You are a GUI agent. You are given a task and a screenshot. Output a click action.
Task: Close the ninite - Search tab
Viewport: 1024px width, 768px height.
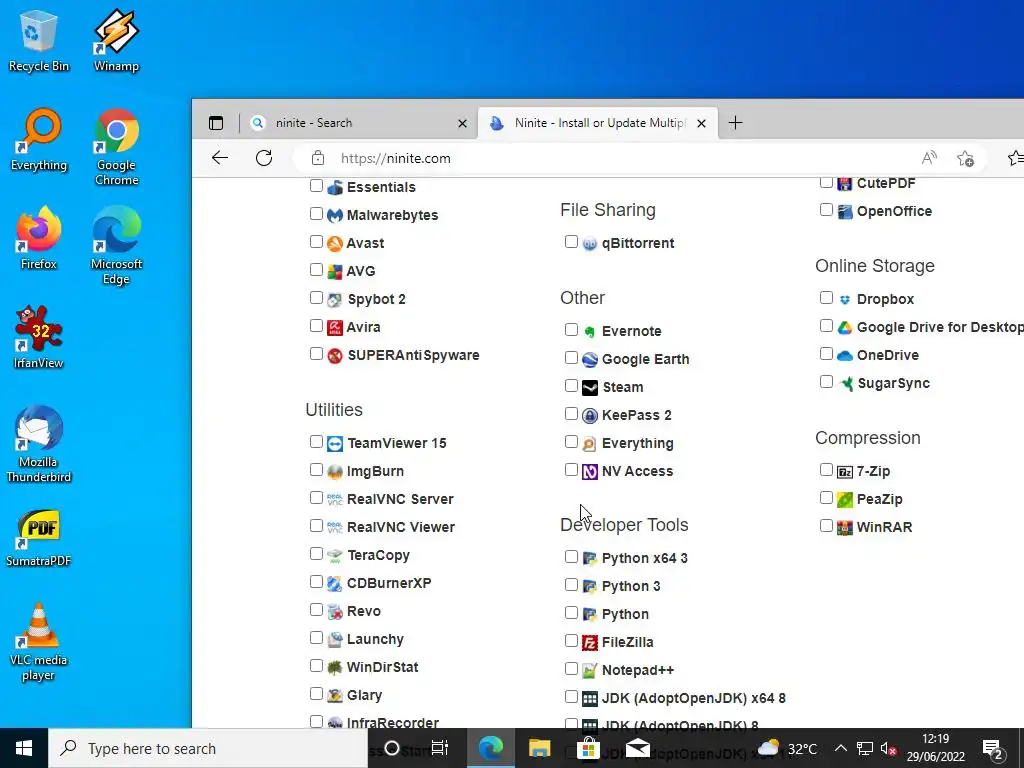tap(462, 123)
